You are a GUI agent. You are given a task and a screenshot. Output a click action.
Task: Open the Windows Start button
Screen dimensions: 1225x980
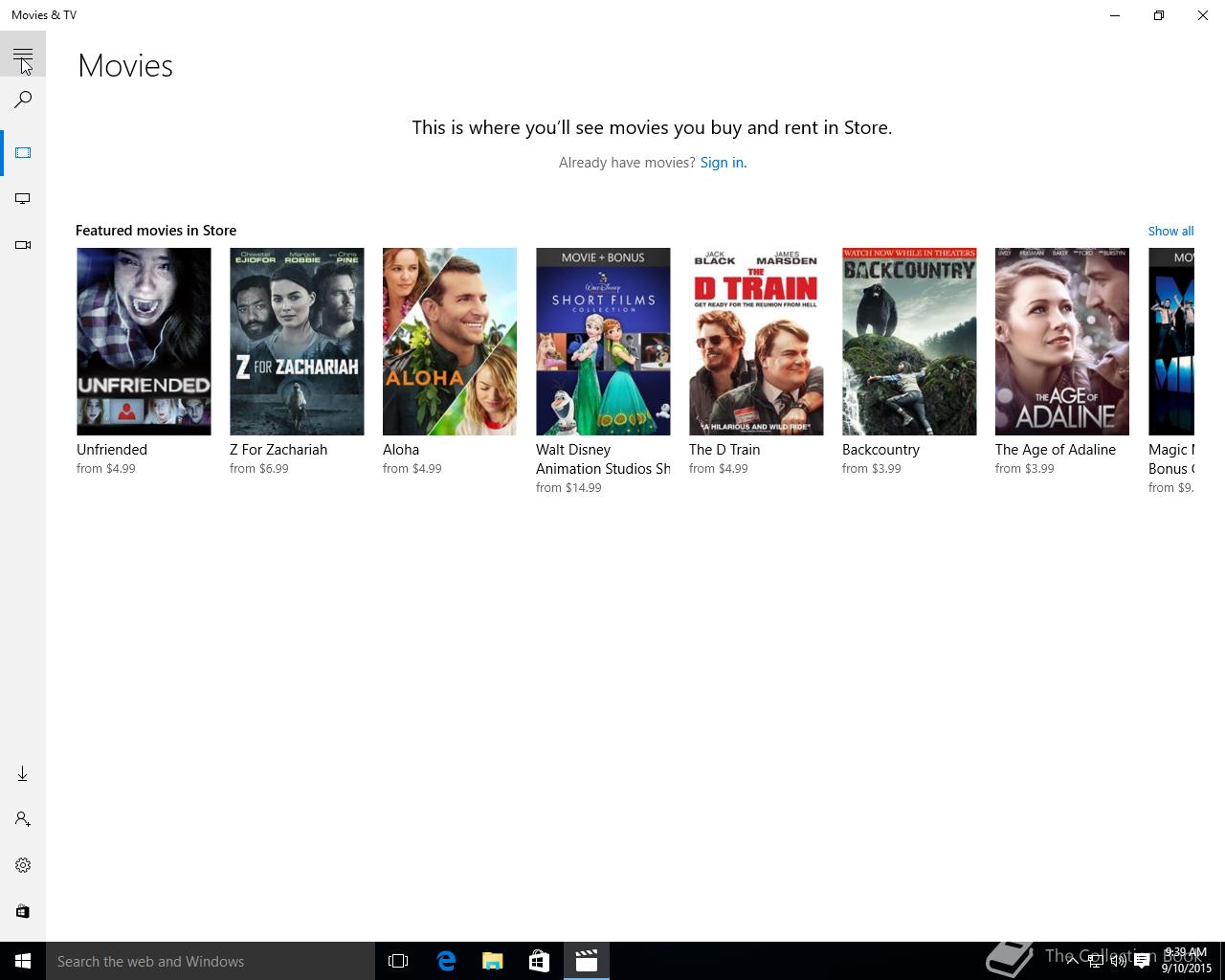[x=23, y=961]
